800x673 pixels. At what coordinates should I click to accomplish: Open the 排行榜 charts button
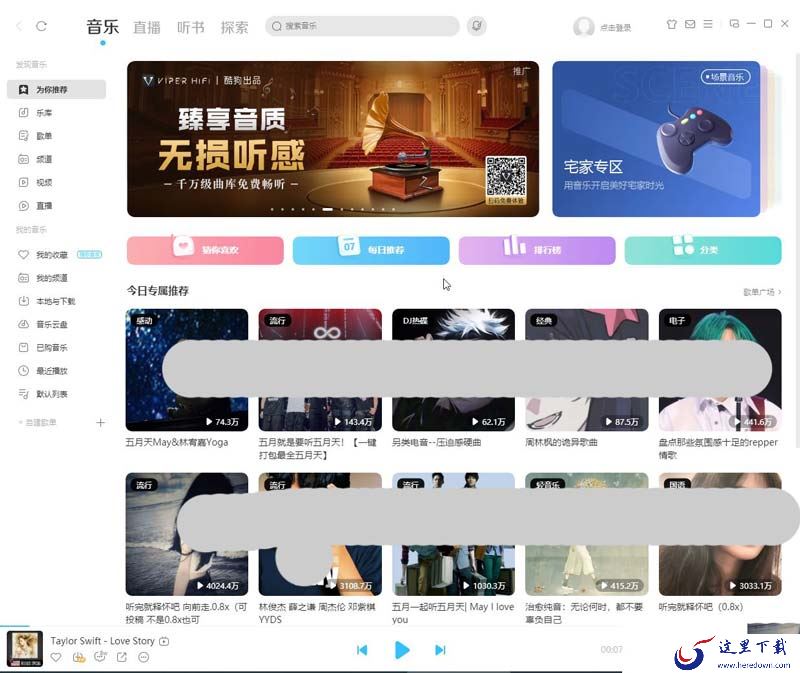pyautogui.click(x=537, y=250)
